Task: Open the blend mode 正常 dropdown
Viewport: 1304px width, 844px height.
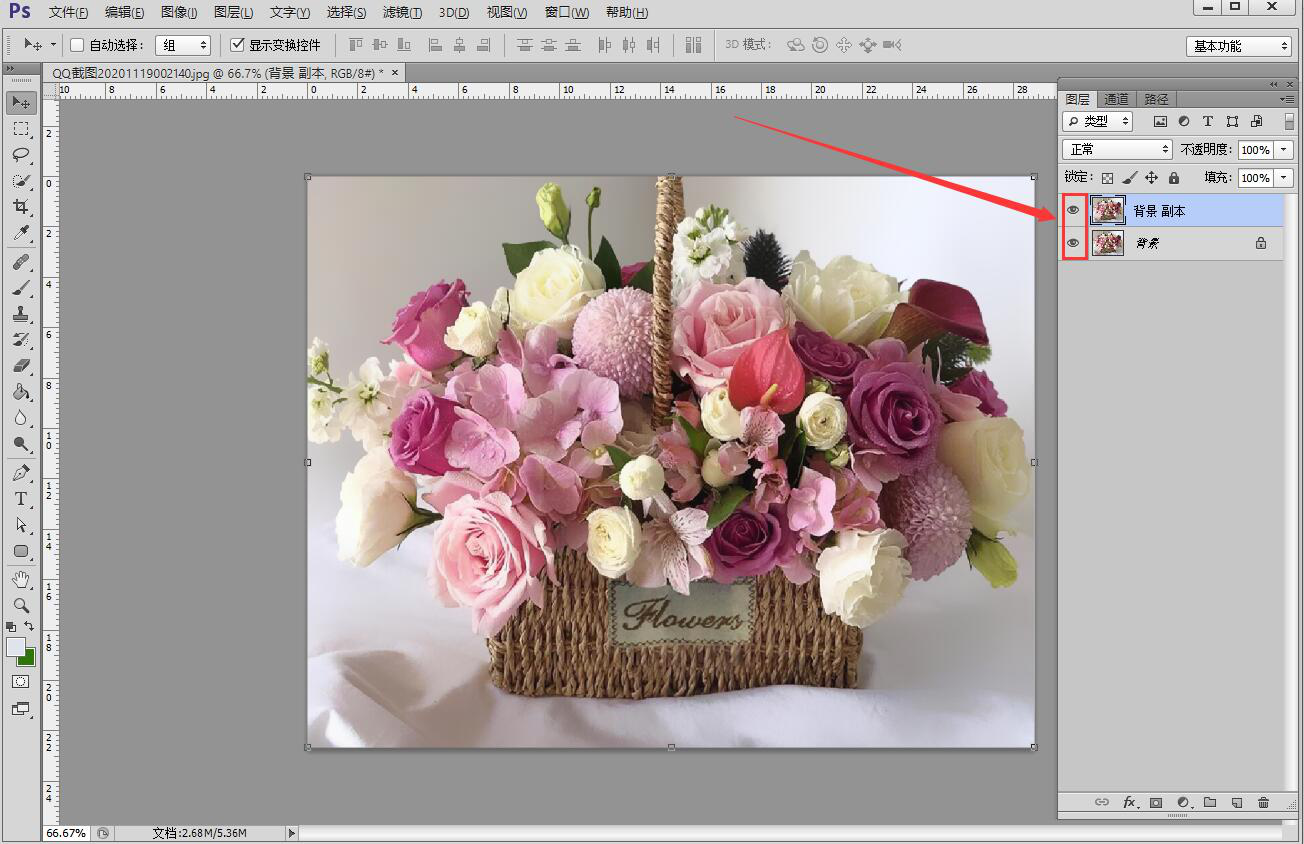Action: pos(1117,149)
